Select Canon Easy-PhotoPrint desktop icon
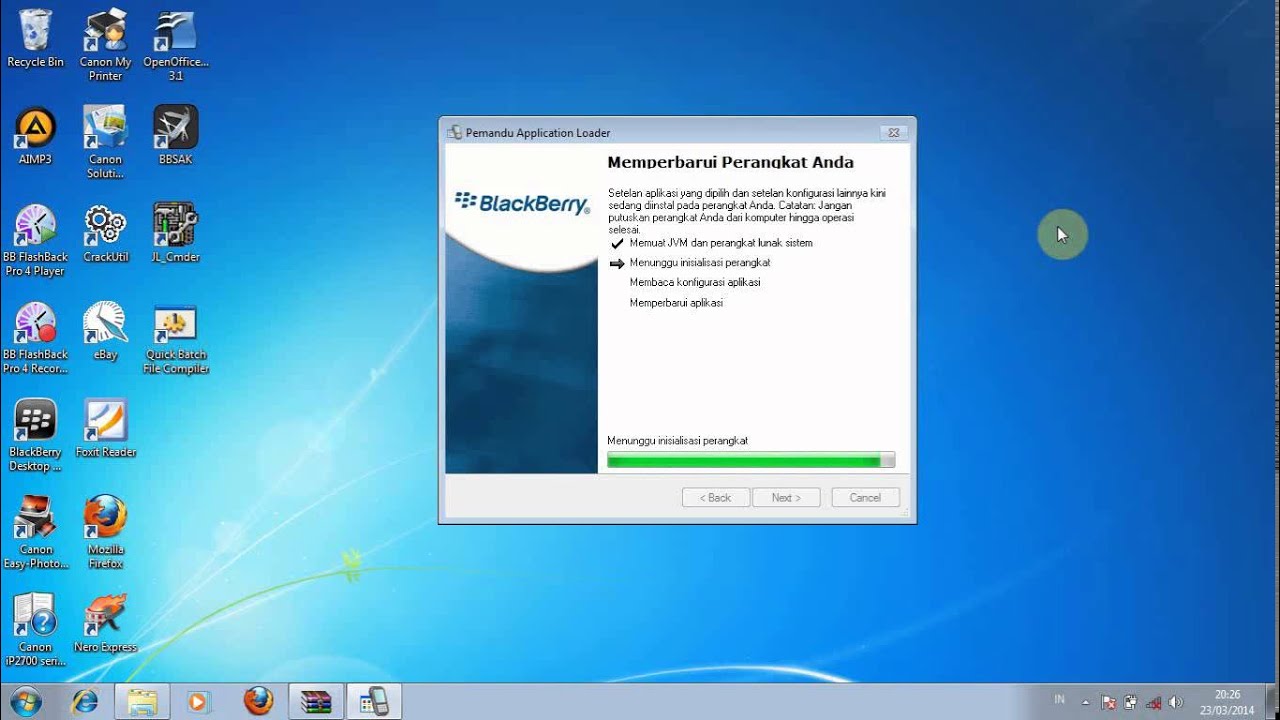Viewport: 1280px width, 720px height. coord(35,534)
